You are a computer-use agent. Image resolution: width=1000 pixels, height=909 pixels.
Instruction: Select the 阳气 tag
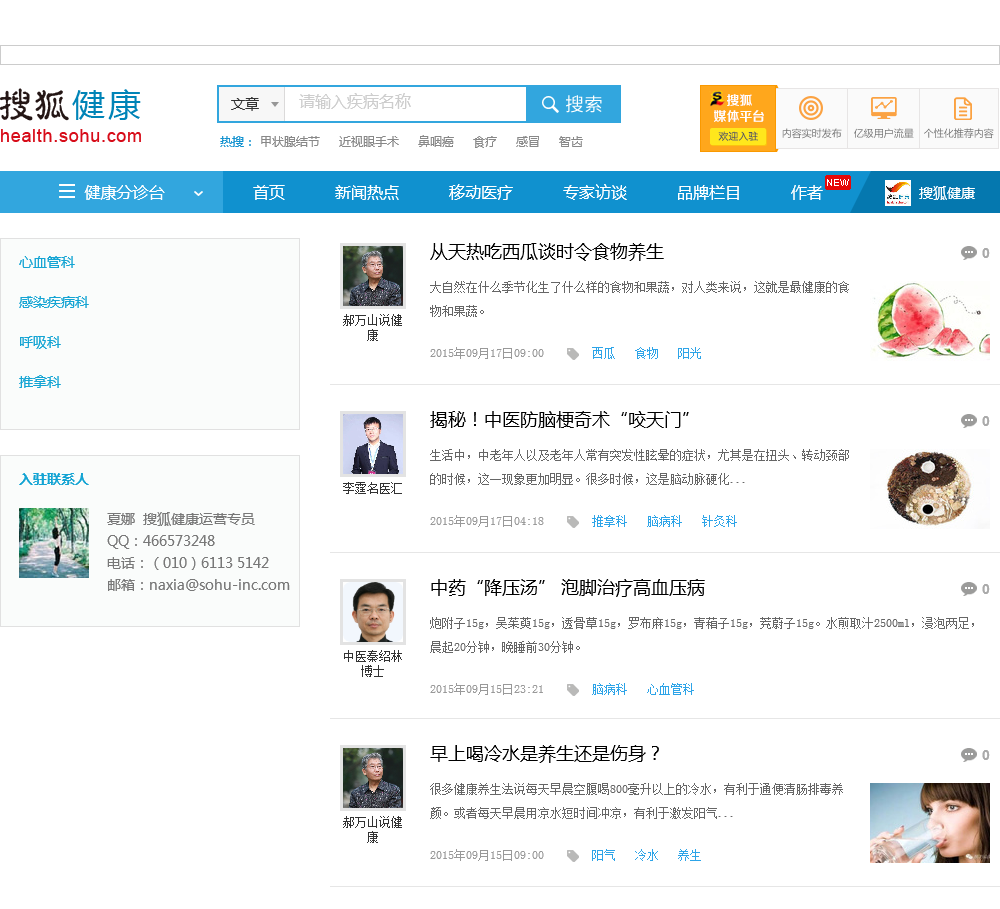click(x=603, y=855)
